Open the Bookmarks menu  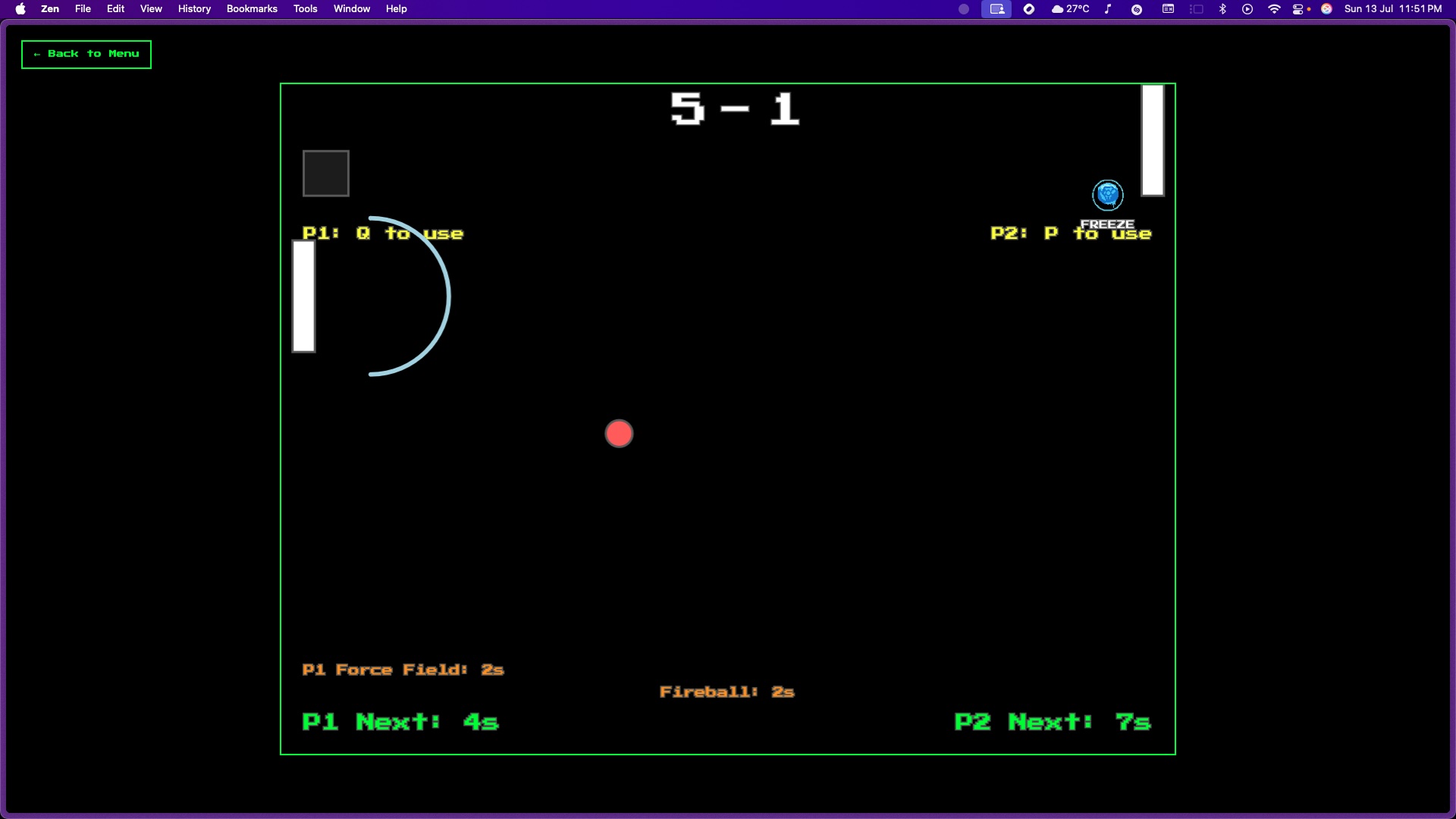252,9
